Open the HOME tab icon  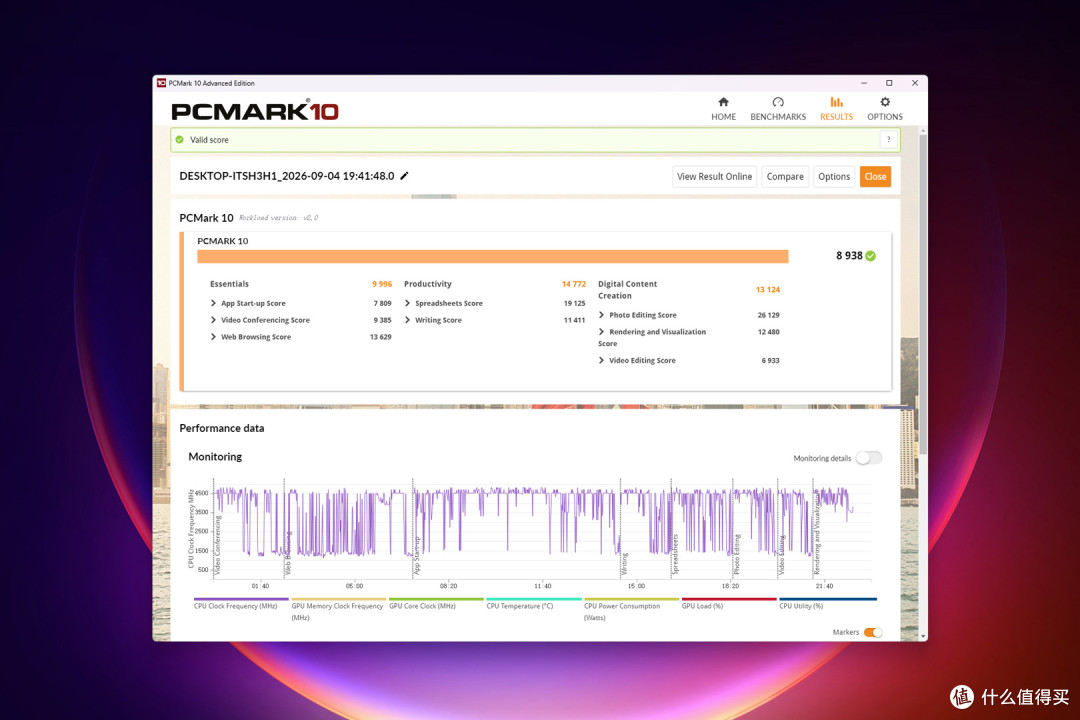(x=723, y=102)
